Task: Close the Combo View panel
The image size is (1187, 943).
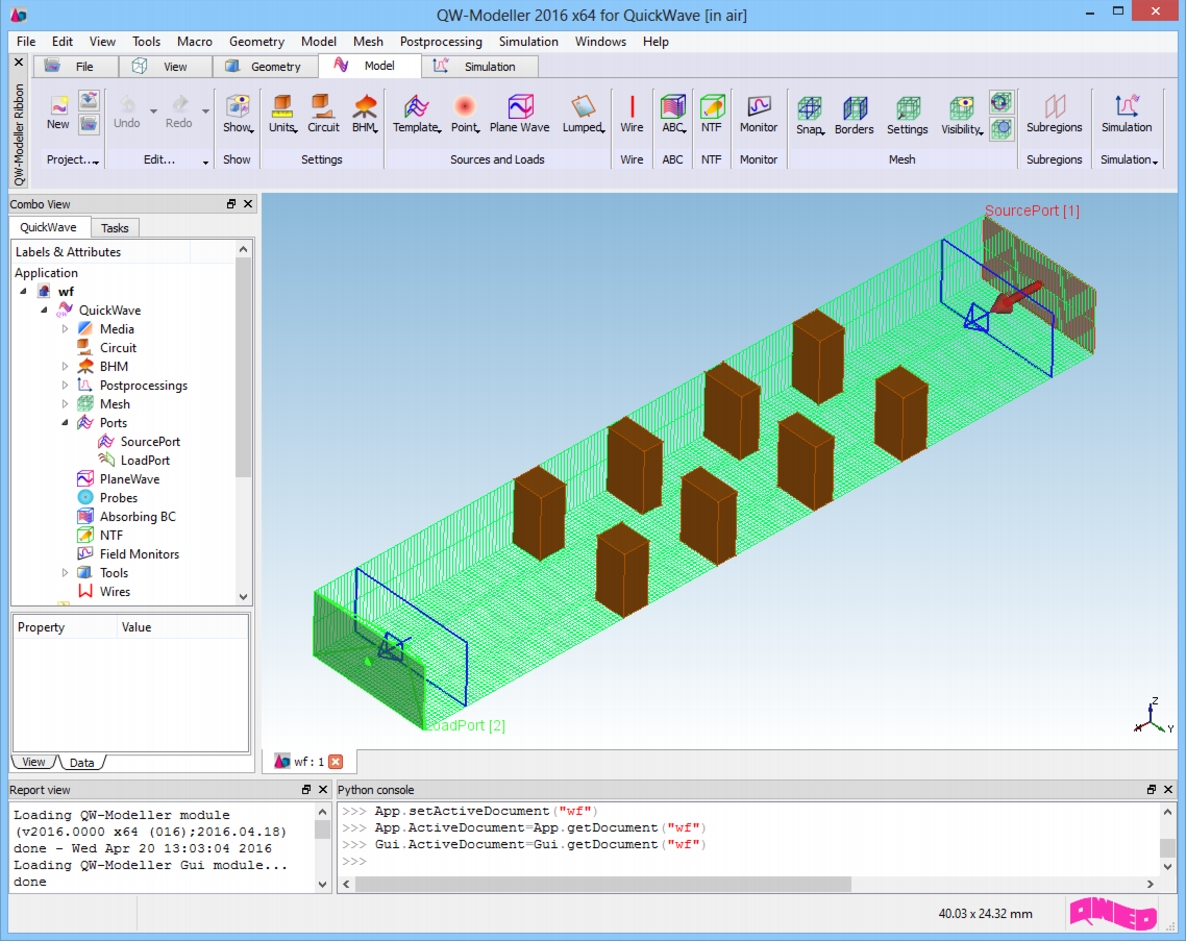Action: (248, 204)
